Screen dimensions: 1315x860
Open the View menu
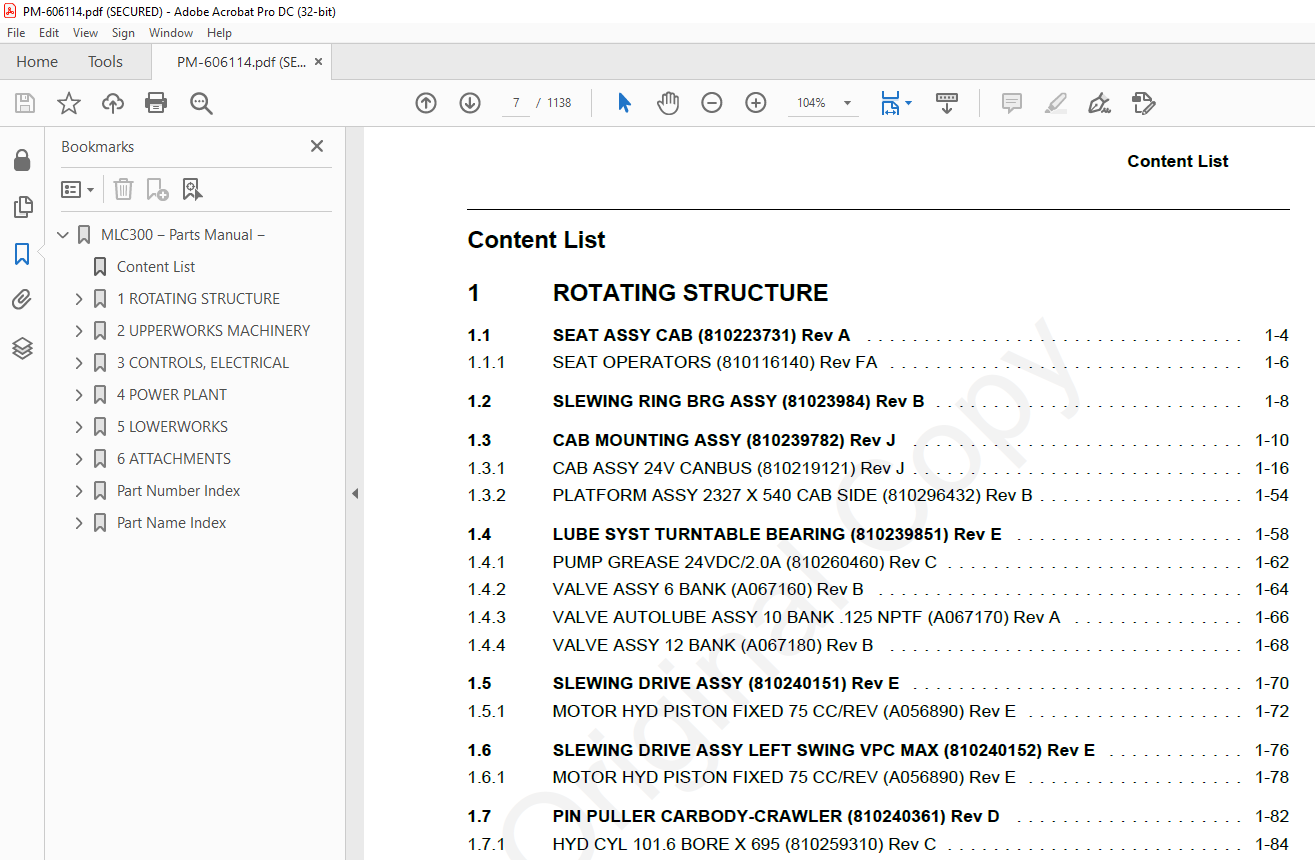(x=86, y=33)
